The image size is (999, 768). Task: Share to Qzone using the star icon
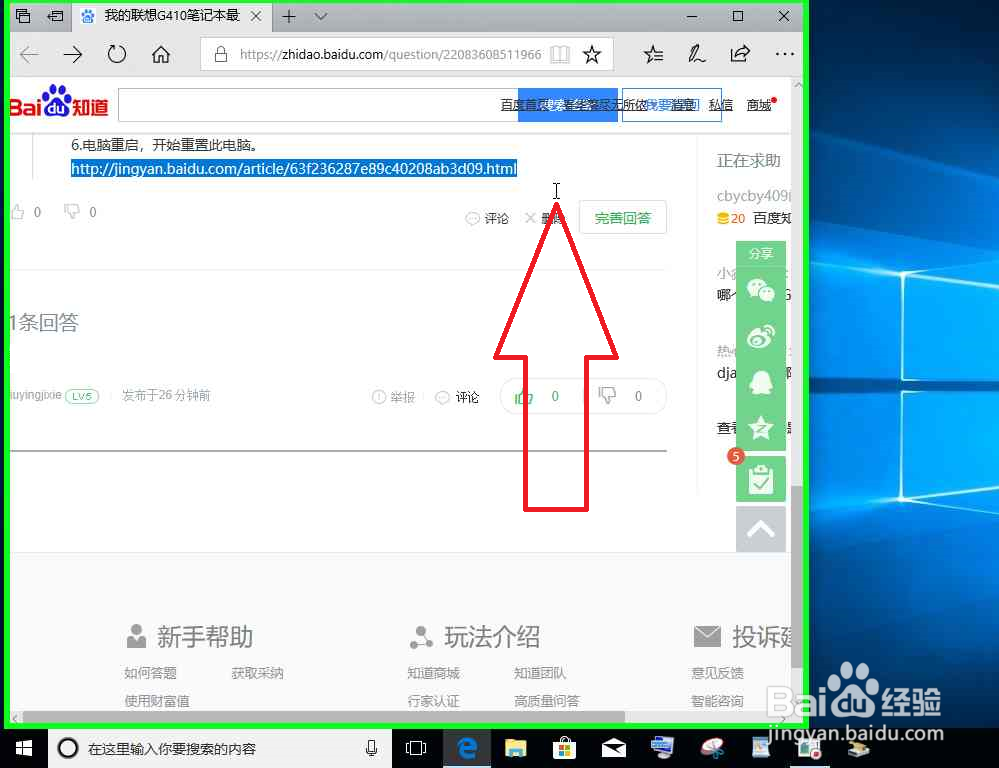[x=761, y=428]
